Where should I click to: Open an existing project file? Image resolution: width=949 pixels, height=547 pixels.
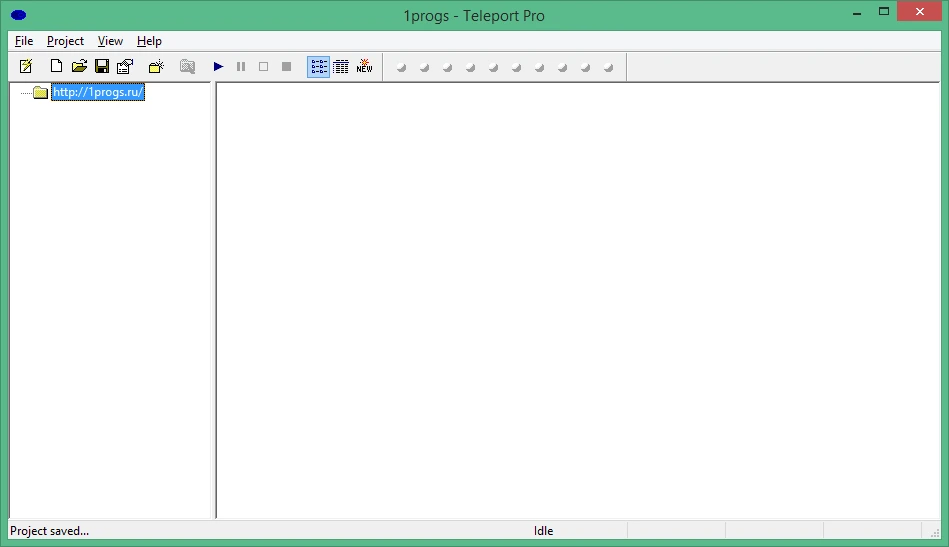click(x=79, y=67)
